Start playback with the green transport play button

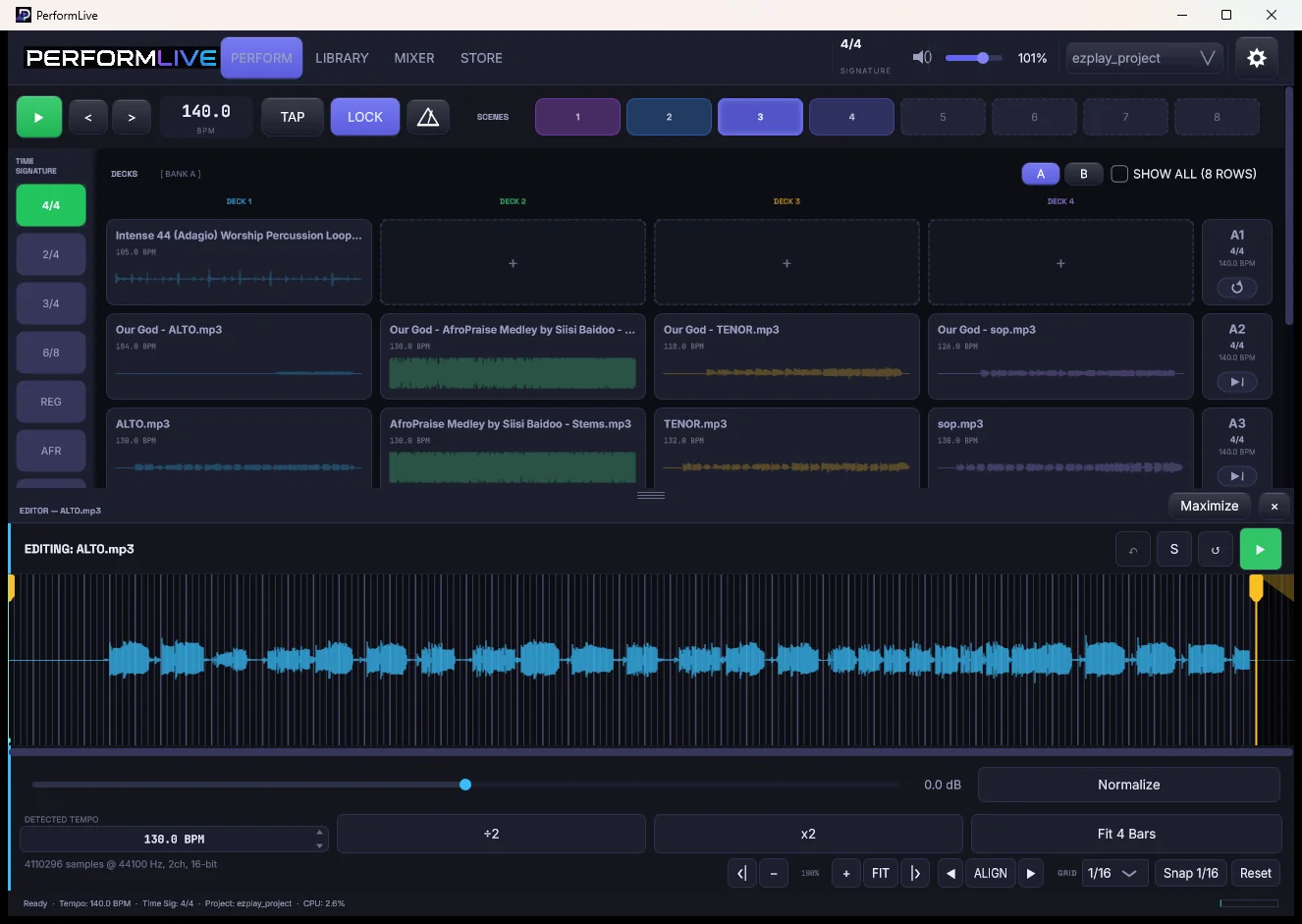click(x=39, y=117)
